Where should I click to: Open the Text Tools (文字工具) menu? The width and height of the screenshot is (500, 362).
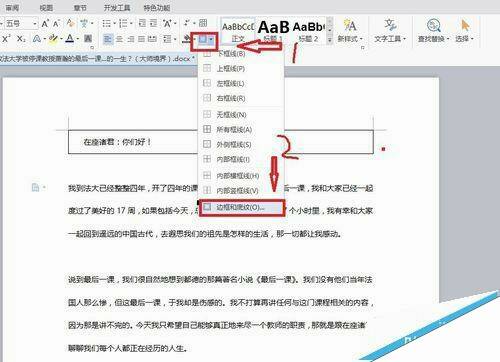(x=390, y=31)
